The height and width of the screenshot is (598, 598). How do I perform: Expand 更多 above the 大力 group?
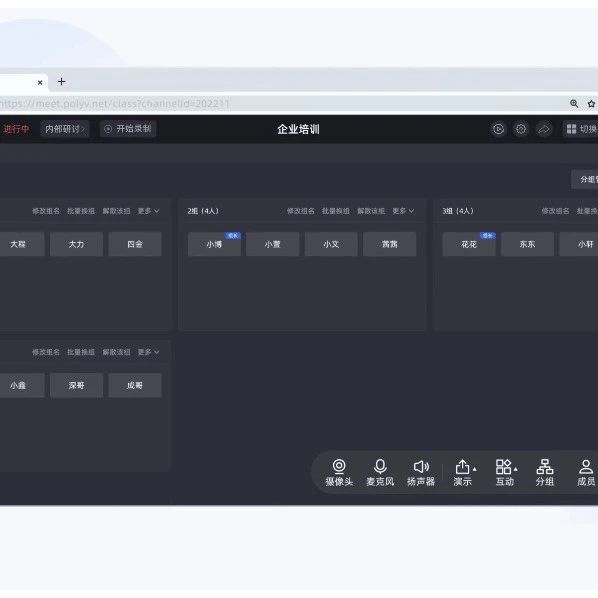pyautogui.click(x=148, y=211)
